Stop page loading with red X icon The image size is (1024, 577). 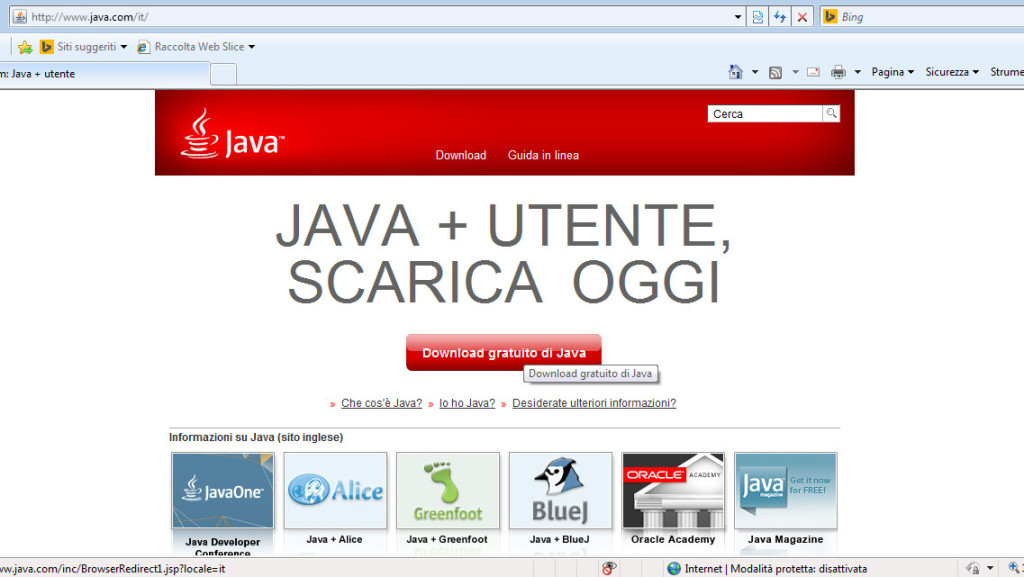[802, 17]
